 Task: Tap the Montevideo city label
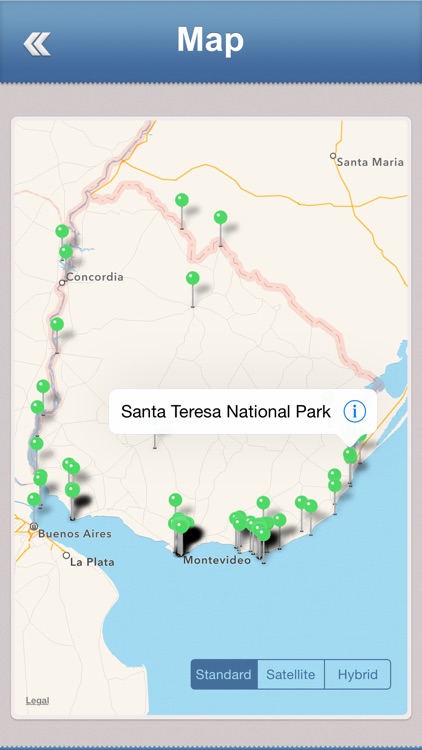[217, 560]
